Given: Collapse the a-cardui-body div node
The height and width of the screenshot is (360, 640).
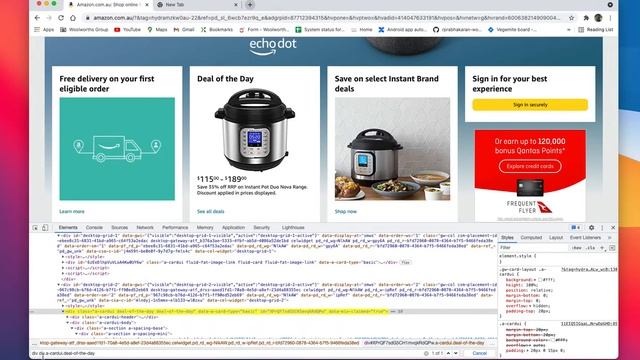Looking at the screenshot, I should click(68, 322).
